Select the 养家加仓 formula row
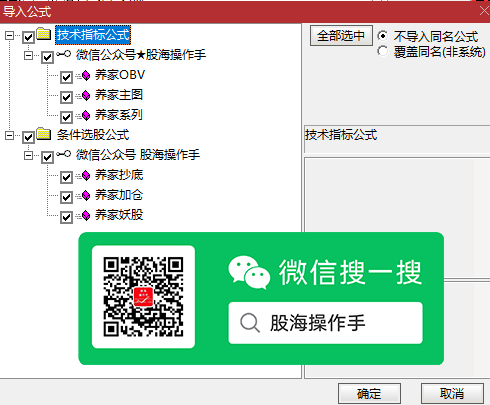Screen dimensions: 490x405 pyautogui.click(x=119, y=195)
